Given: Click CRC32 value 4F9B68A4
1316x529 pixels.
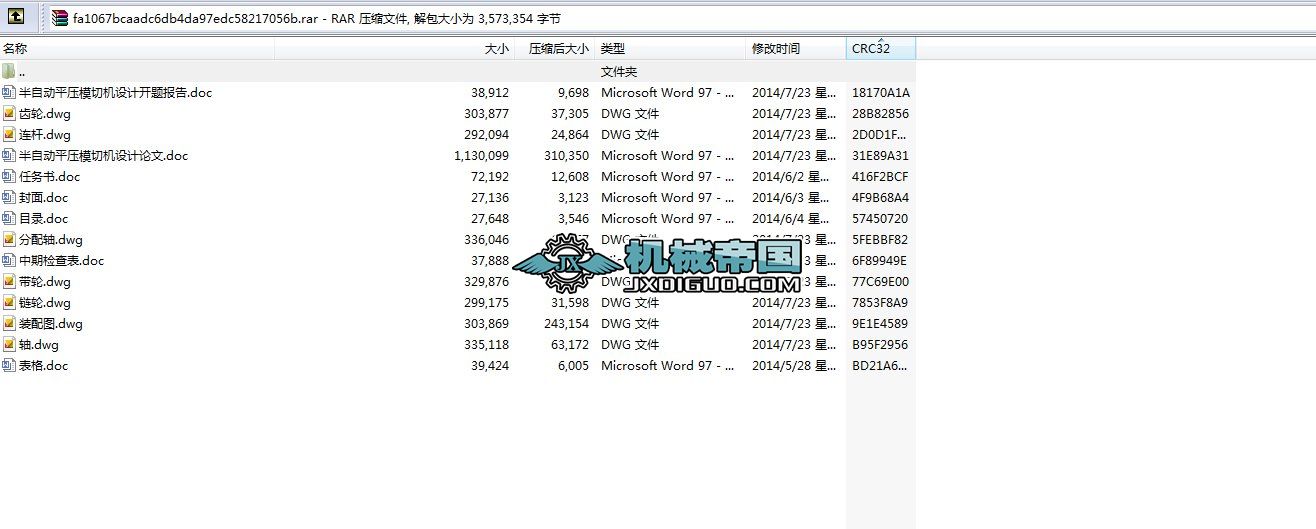Looking at the screenshot, I should click(x=881, y=197).
